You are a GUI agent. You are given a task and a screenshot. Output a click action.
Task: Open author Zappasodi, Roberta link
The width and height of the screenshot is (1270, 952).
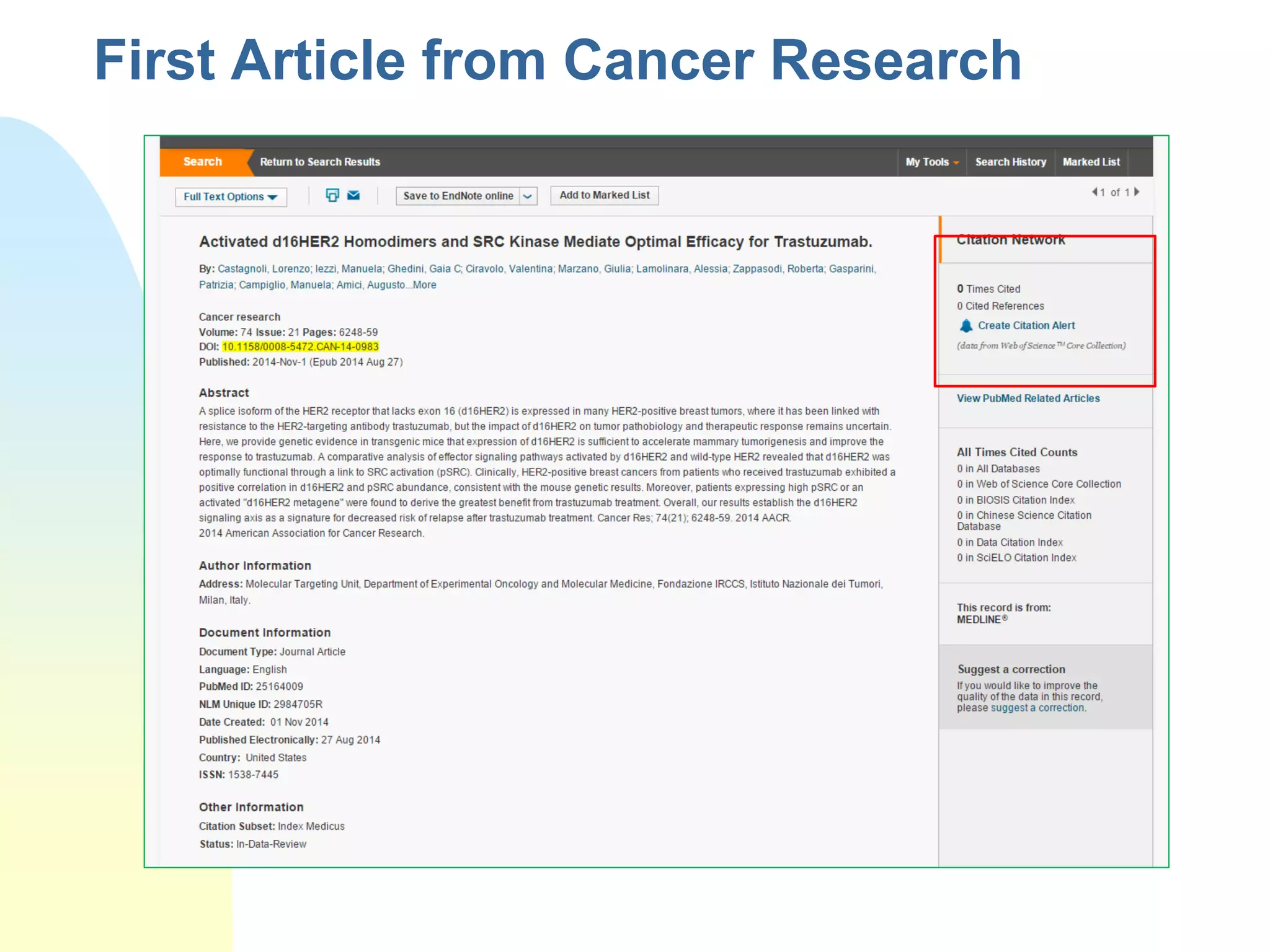778,269
